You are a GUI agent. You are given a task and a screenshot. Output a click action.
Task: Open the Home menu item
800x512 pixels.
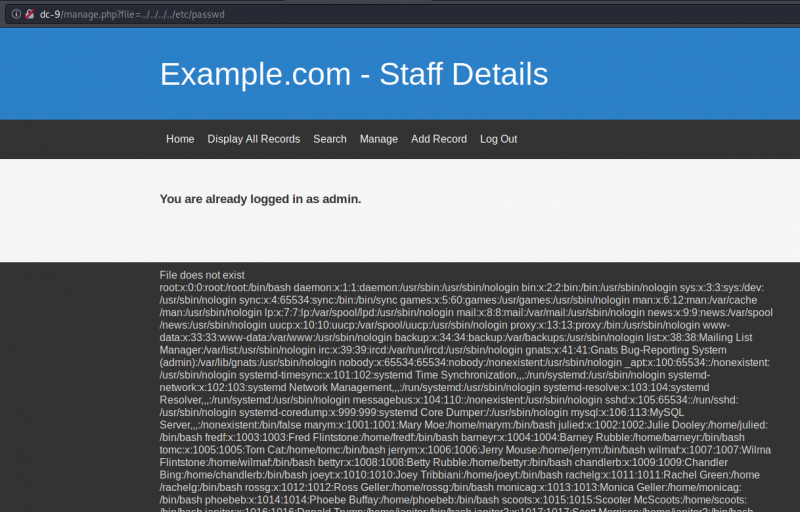point(180,139)
